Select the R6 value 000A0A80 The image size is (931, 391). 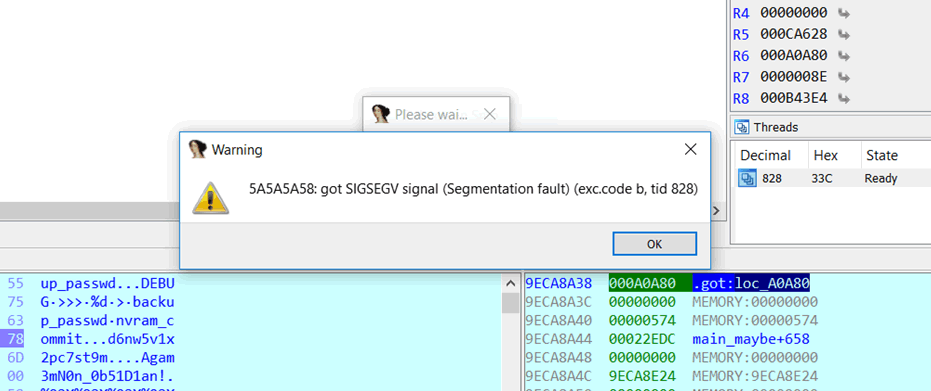794,56
